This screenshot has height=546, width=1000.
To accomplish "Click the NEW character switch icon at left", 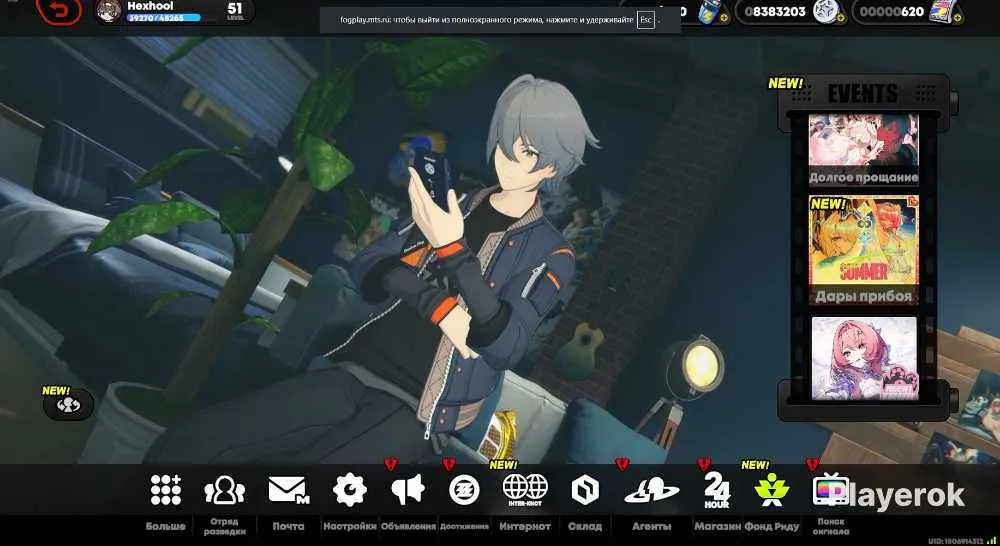I will click(68, 405).
